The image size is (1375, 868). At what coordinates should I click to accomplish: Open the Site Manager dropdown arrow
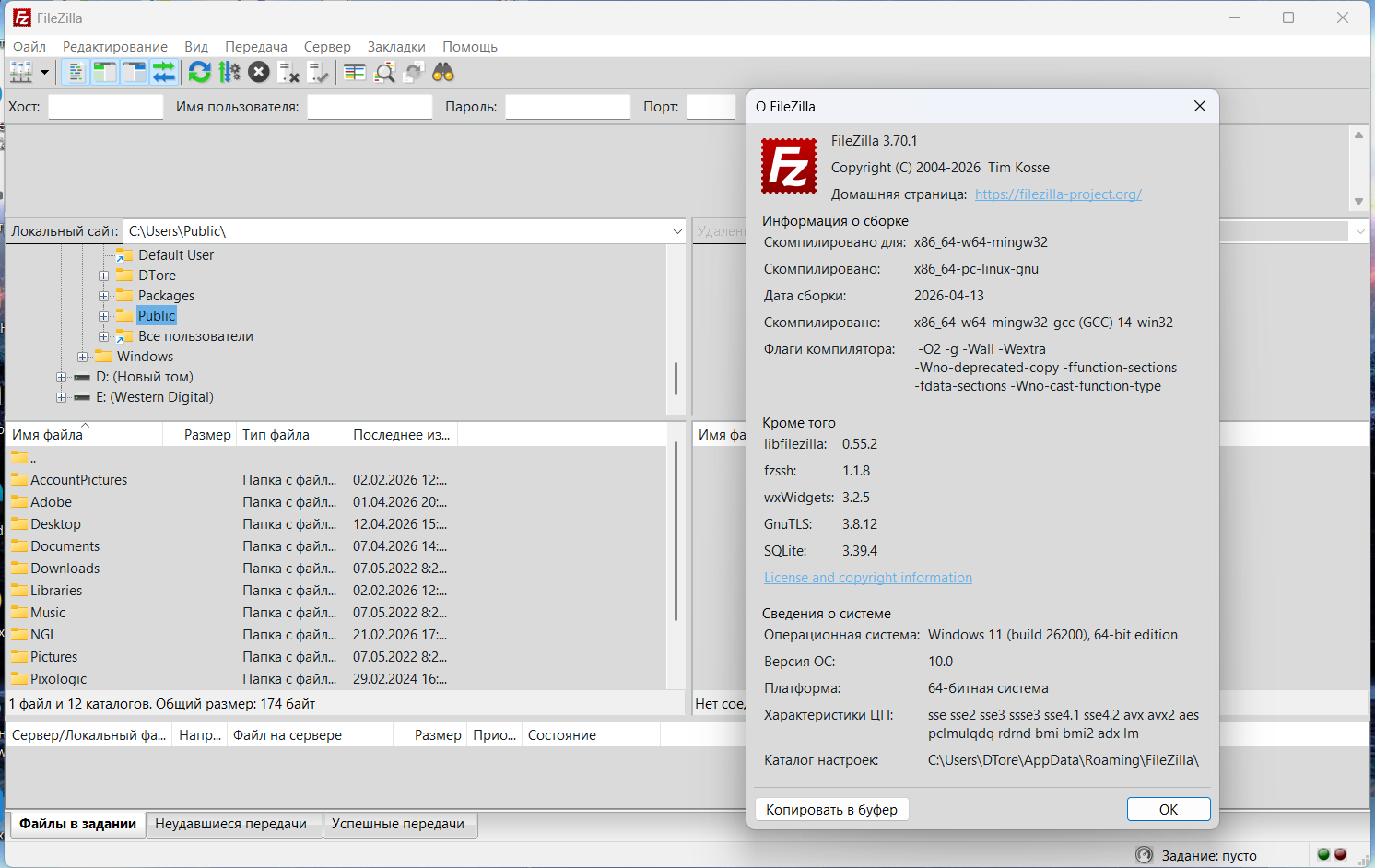[x=43, y=72]
